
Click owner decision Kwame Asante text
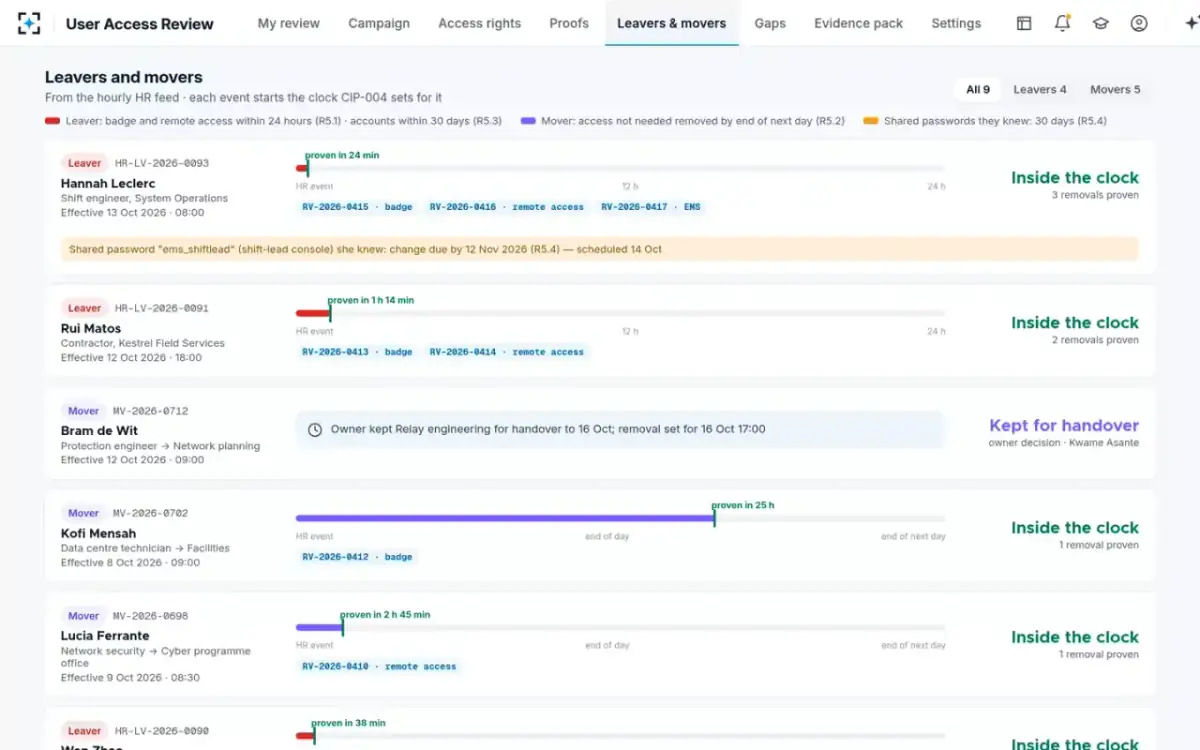click(x=1064, y=442)
